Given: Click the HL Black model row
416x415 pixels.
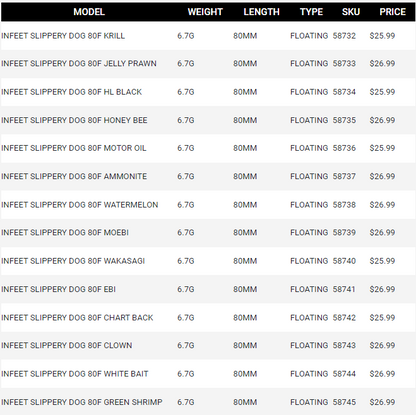Looking at the screenshot, I should (x=208, y=92).
